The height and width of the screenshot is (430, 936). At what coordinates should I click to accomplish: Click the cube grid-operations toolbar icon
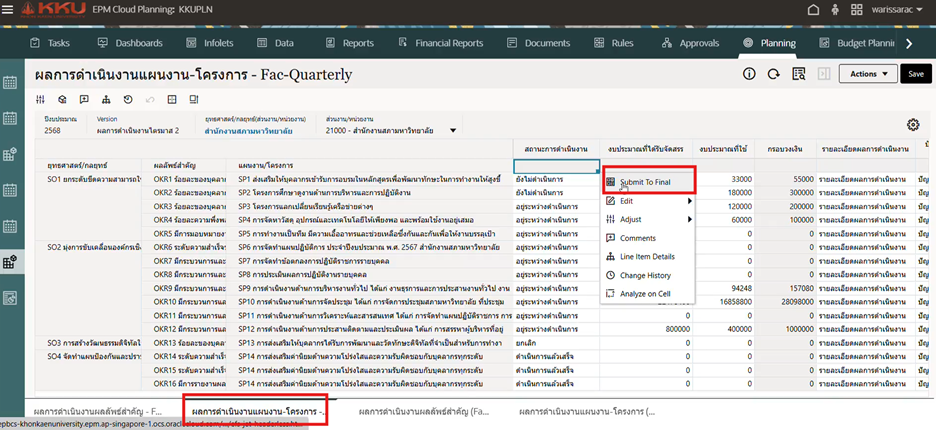coord(62,99)
